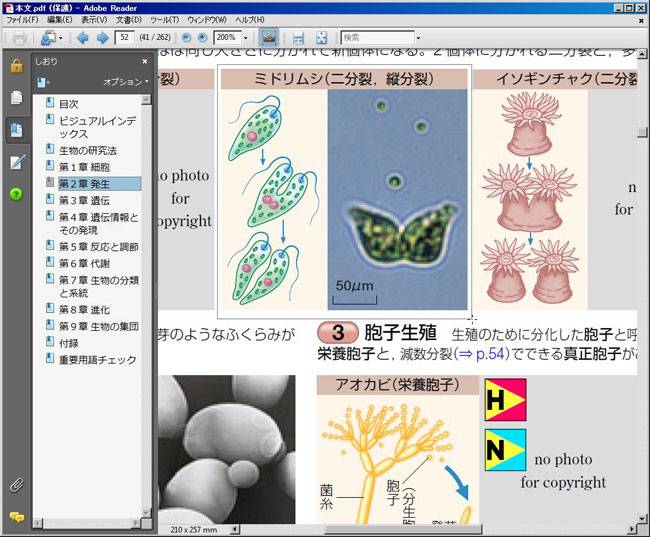The height and width of the screenshot is (537, 650).
Task: Click the new bookmark icon in the panel
Action: click(42, 82)
